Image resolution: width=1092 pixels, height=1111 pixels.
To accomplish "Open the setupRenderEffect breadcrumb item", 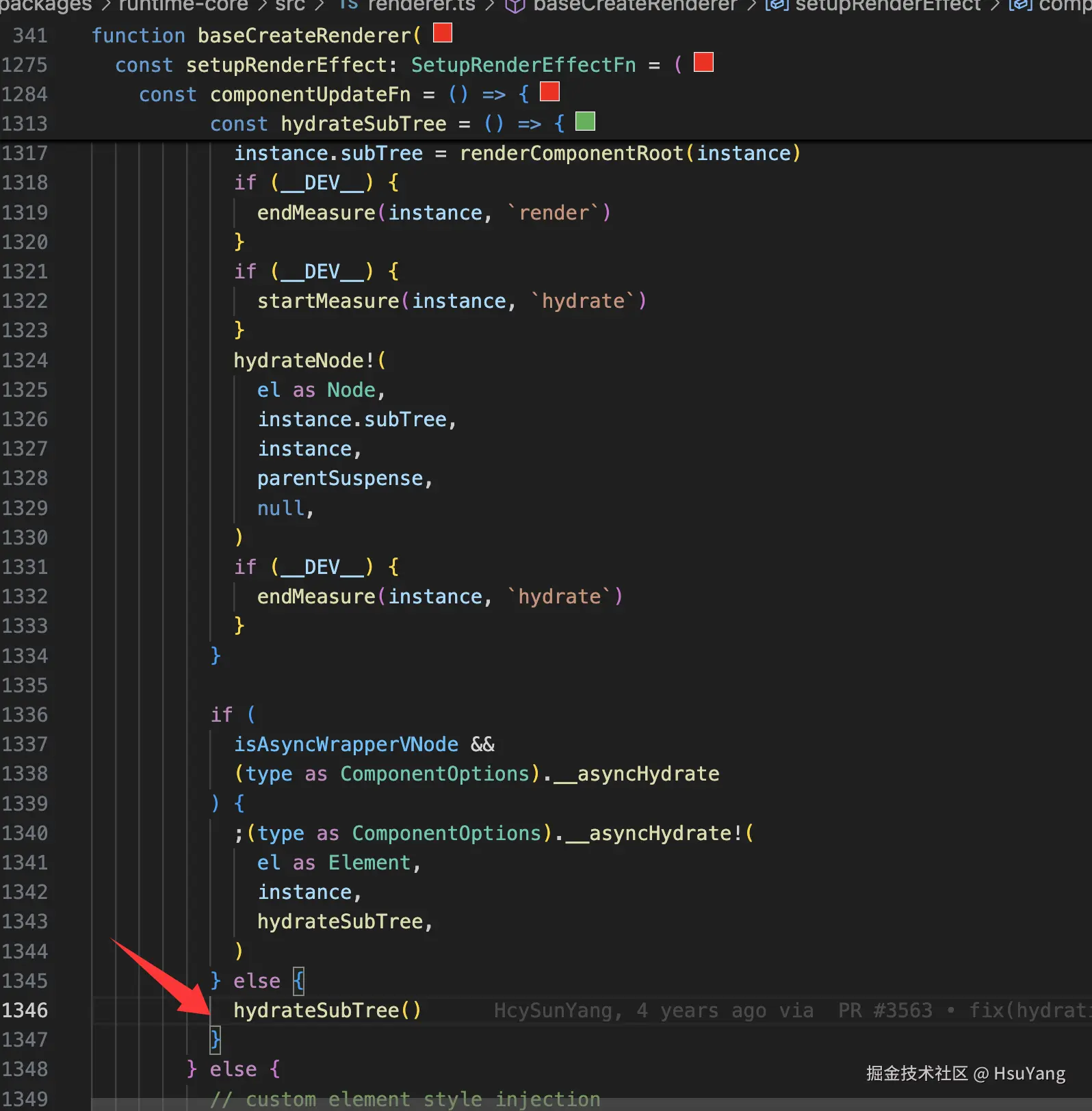I will [x=888, y=5].
